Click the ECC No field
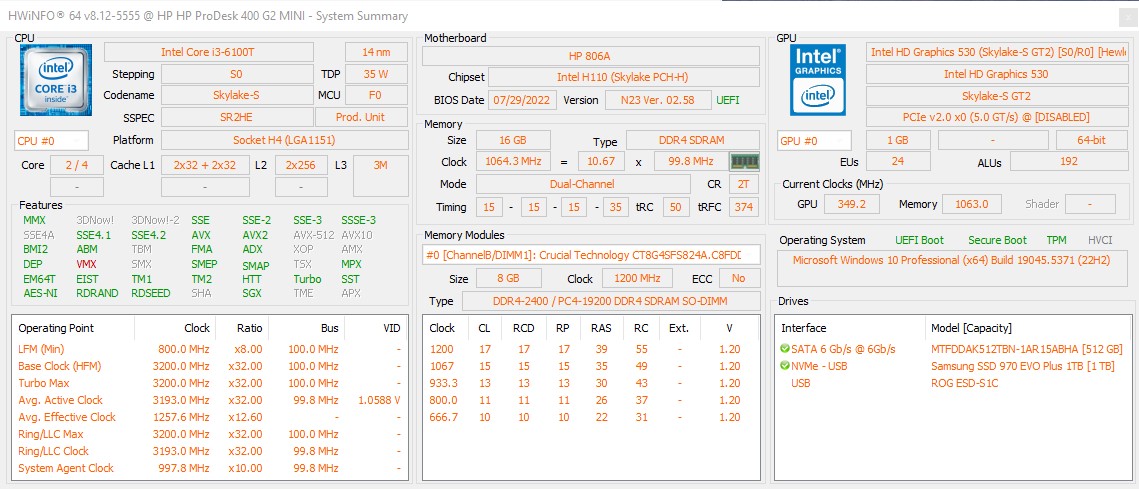1139x489 pixels. (x=739, y=278)
